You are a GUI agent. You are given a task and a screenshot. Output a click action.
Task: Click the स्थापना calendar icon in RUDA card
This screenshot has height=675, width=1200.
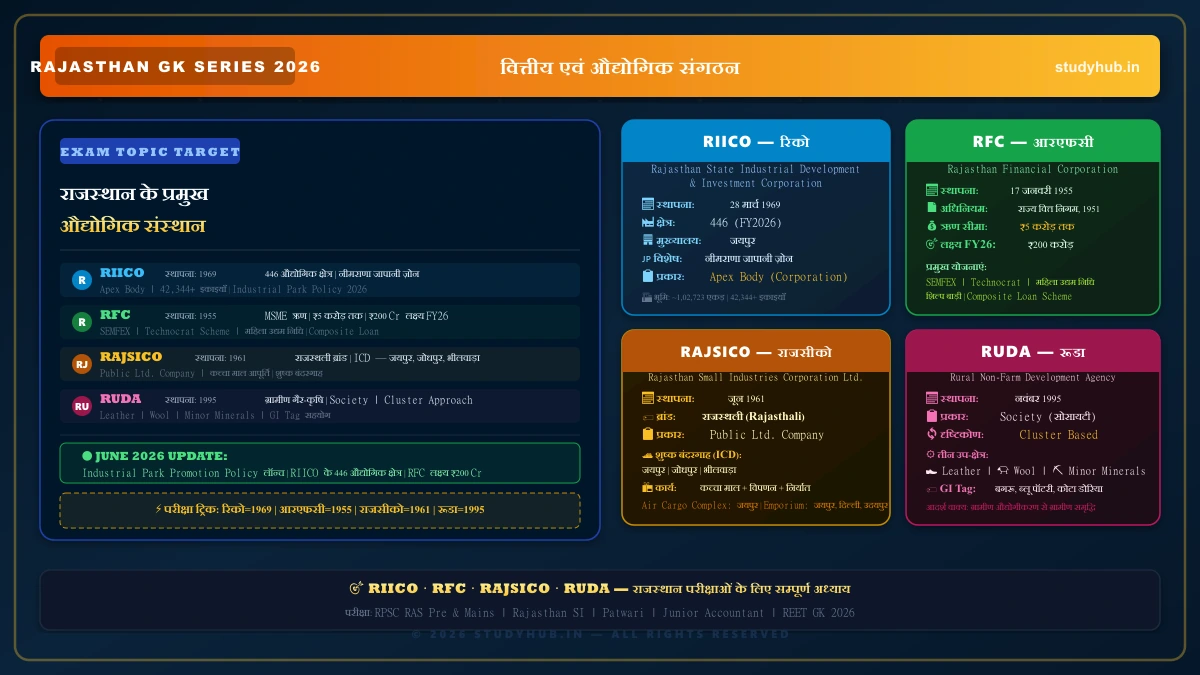[932, 398]
